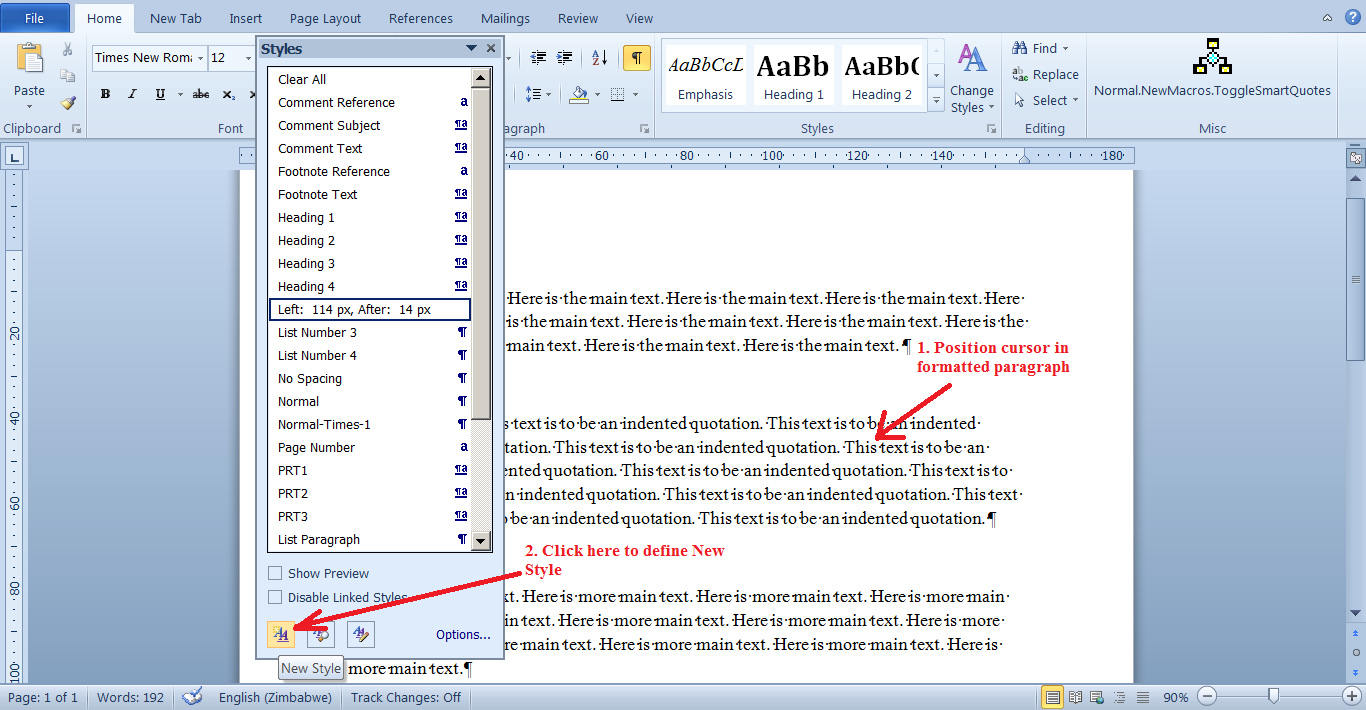This screenshot has width=1366, height=710.
Task: Switch to the Page Layout tab
Action: pyautogui.click(x=325, y=18)
